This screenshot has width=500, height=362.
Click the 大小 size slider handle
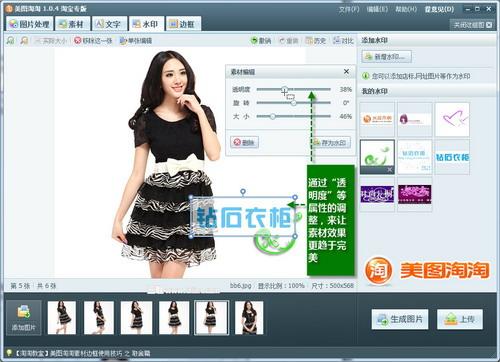click(x=273, y=116)
